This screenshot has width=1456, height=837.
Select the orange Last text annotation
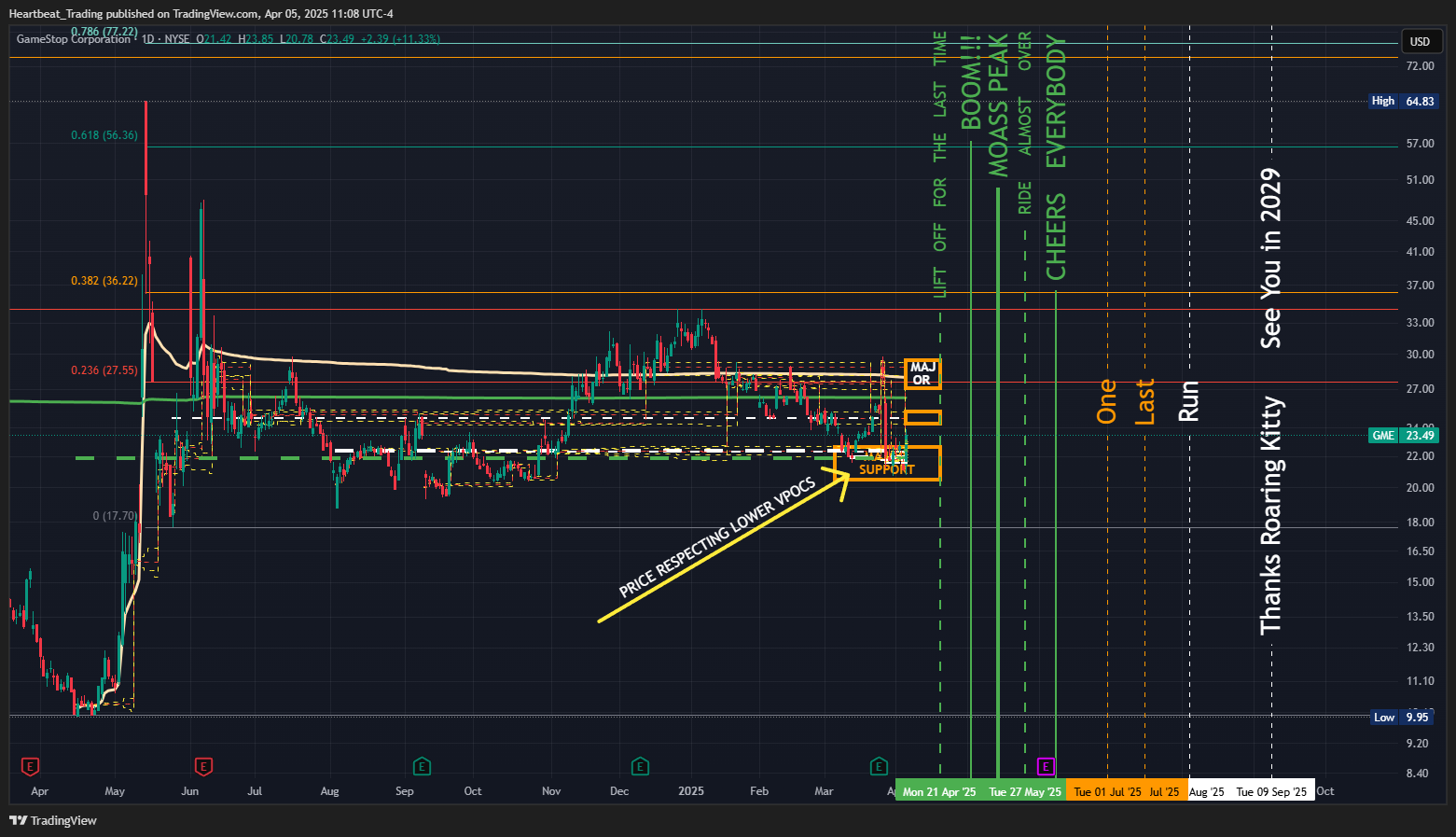[x=1145, y=401]
